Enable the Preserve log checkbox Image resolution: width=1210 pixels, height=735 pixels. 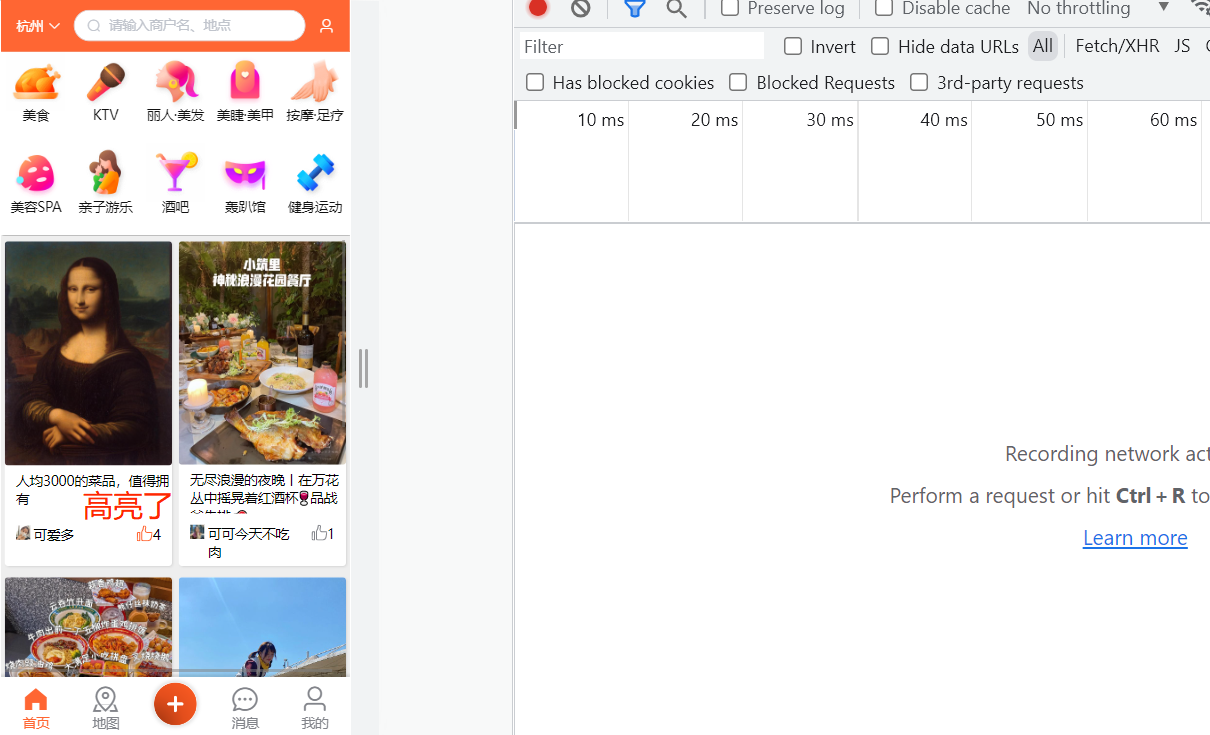click(730, 8)
